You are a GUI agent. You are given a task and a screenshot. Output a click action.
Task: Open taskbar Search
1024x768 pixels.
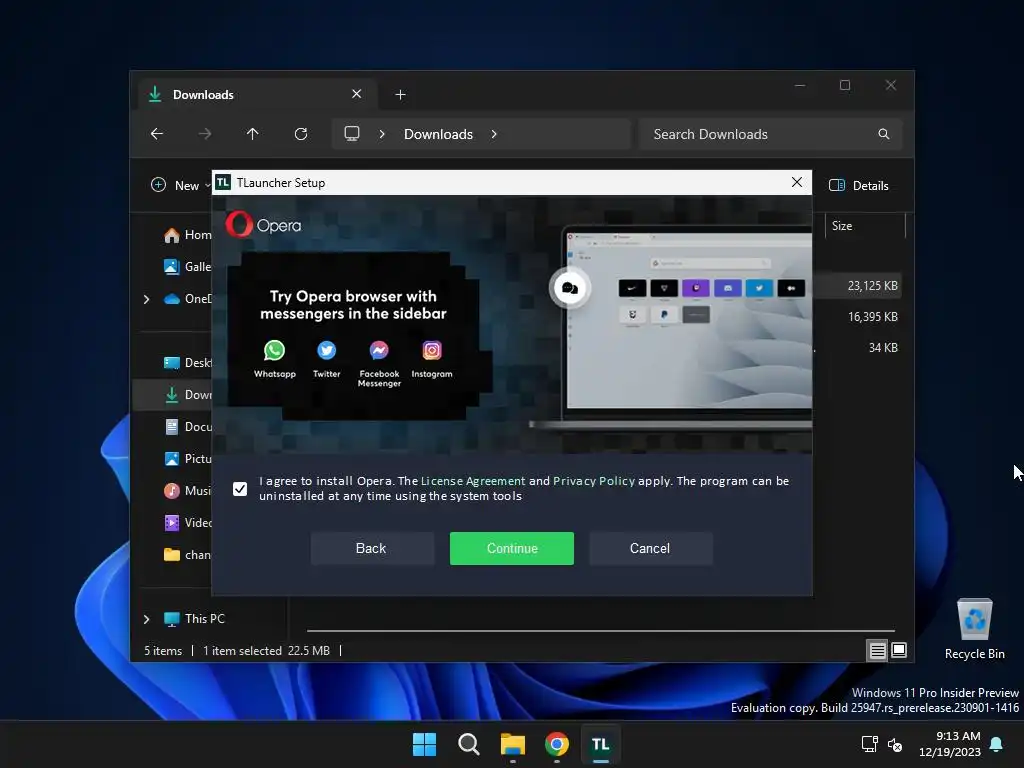468,744
